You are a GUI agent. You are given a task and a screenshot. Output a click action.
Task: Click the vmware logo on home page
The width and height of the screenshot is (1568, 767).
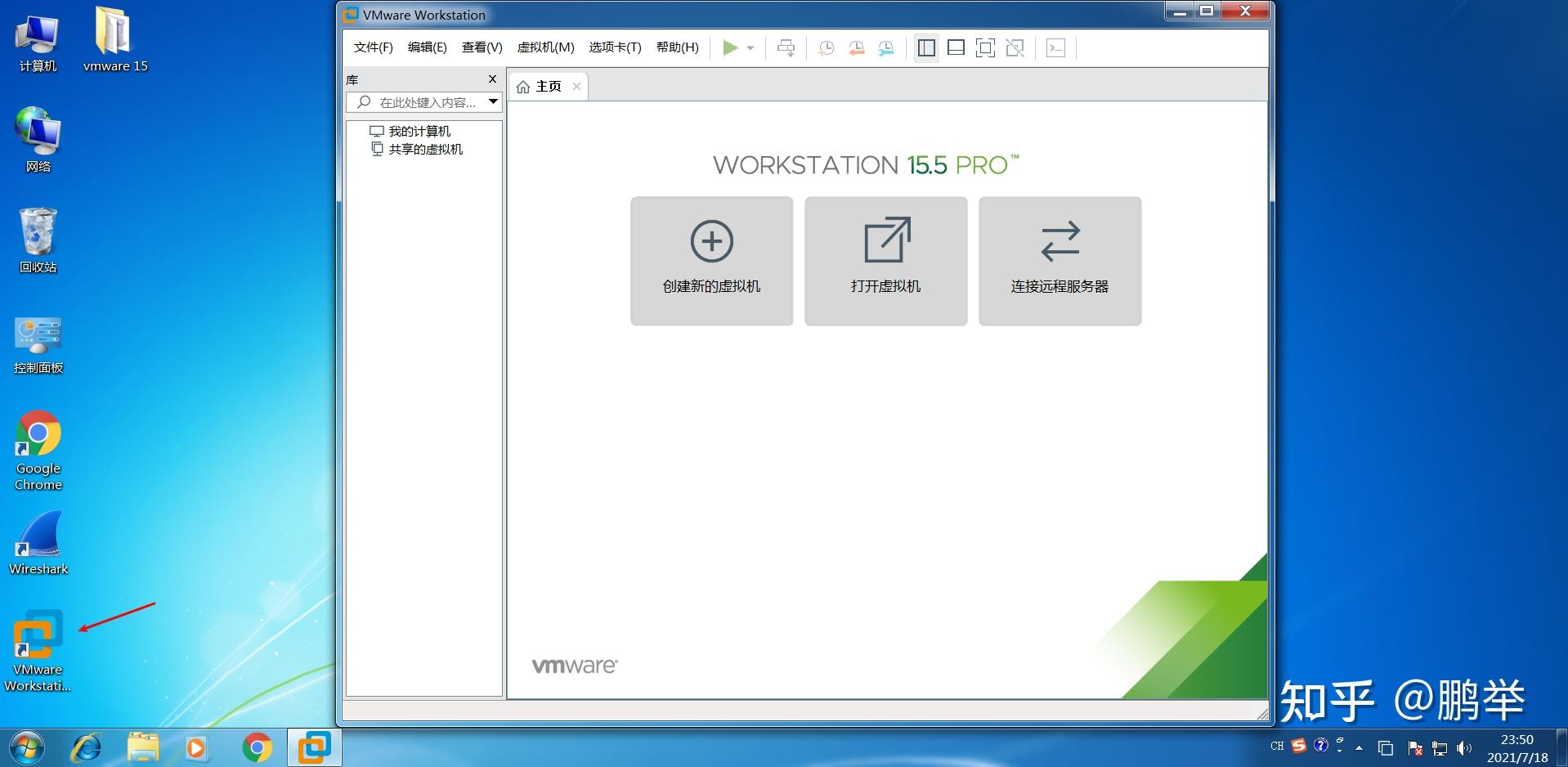coord(575,666)
